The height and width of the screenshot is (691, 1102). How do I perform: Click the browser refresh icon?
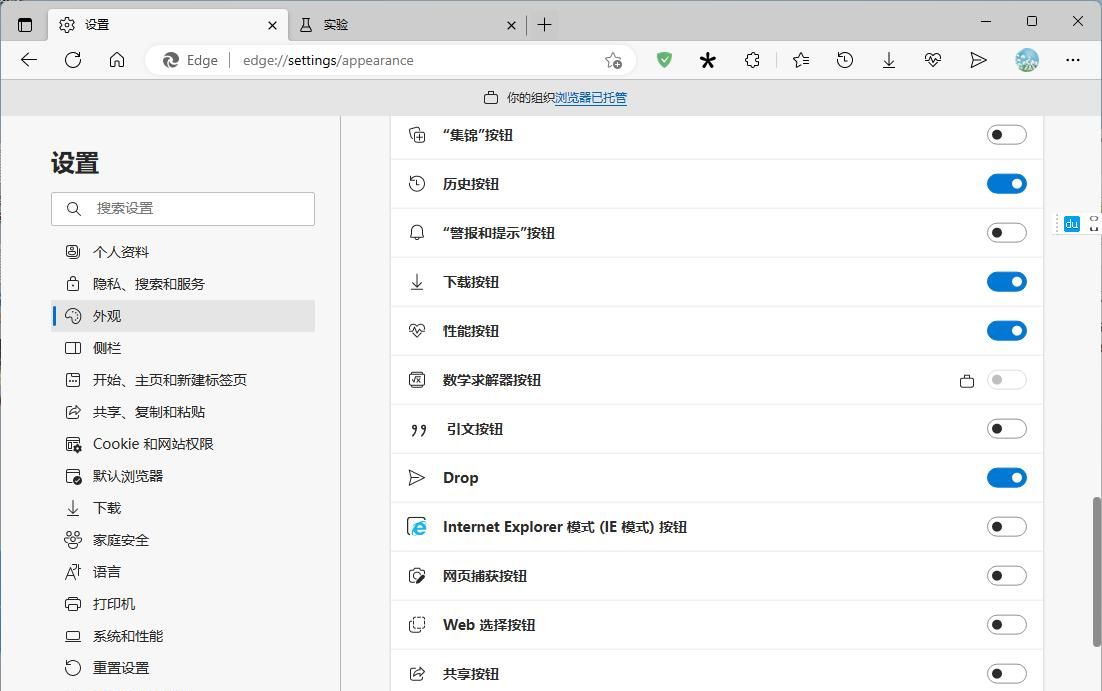point(73,60)
